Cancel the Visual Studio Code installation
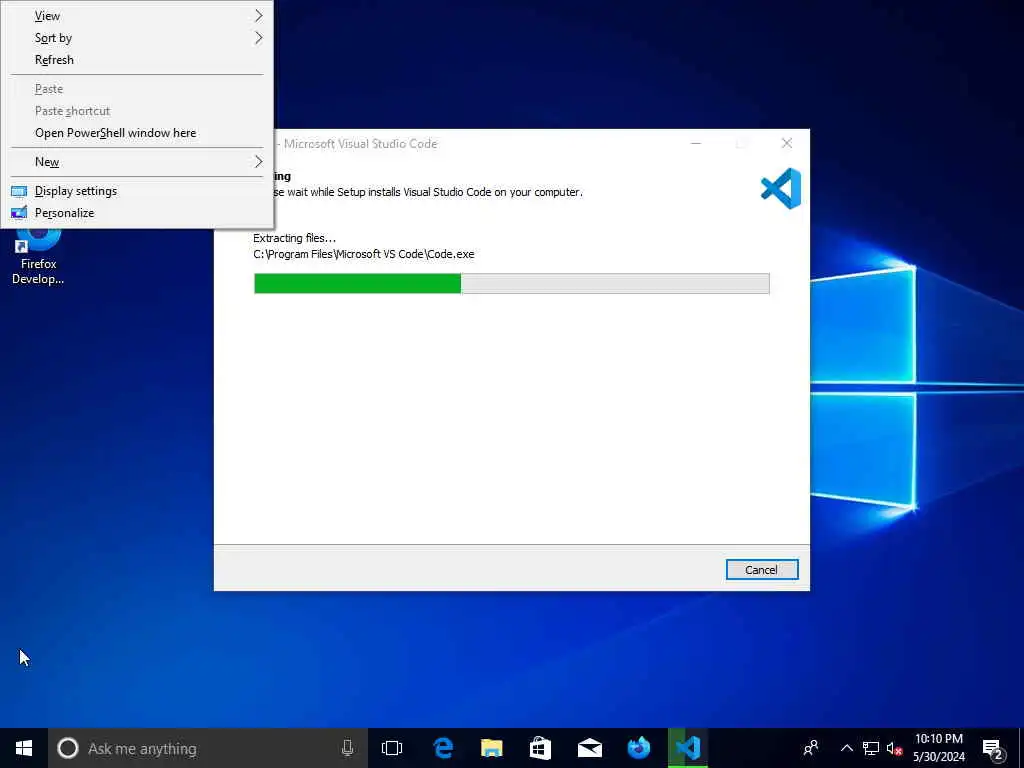 tap(761, 569)
